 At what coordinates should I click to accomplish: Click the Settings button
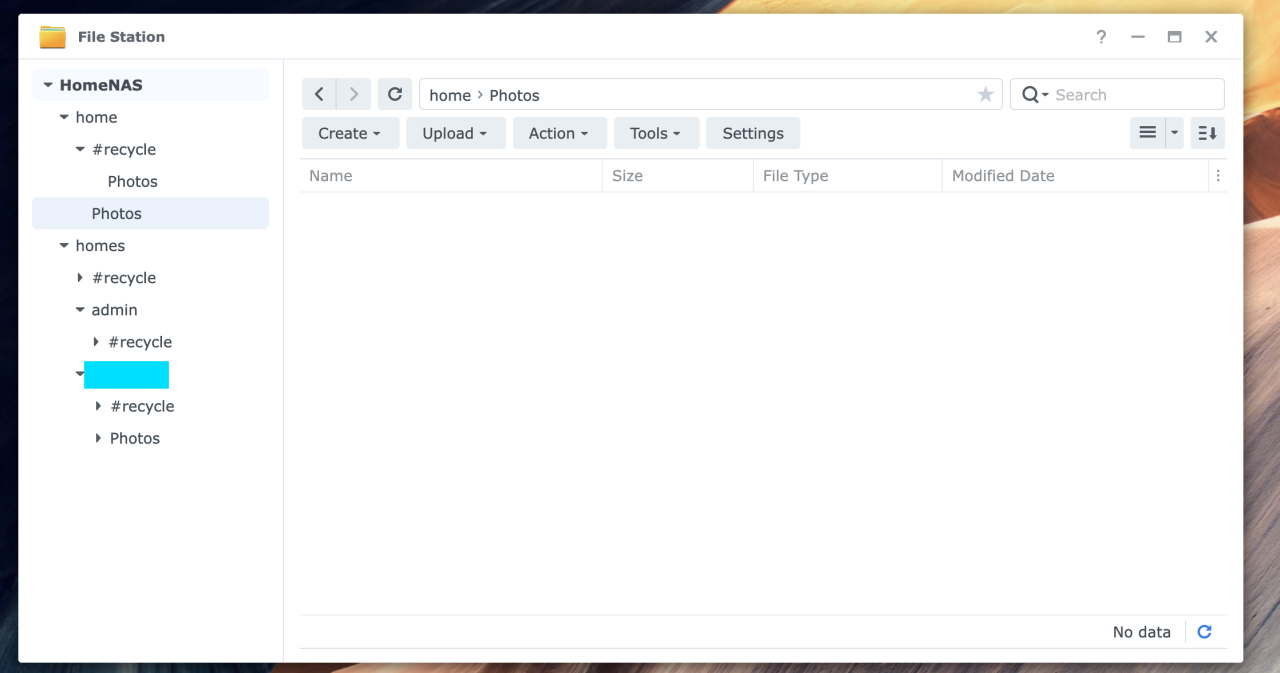coord(752,132)
